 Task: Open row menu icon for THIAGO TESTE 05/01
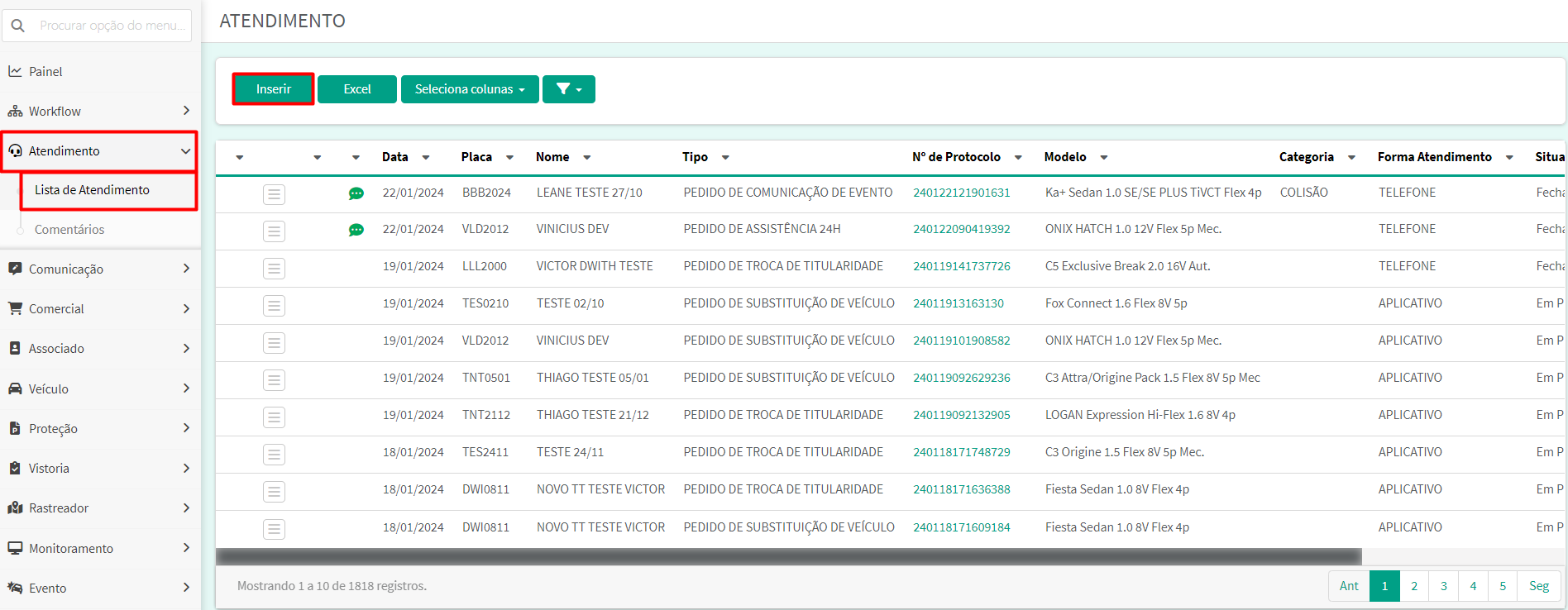point(274,380)
